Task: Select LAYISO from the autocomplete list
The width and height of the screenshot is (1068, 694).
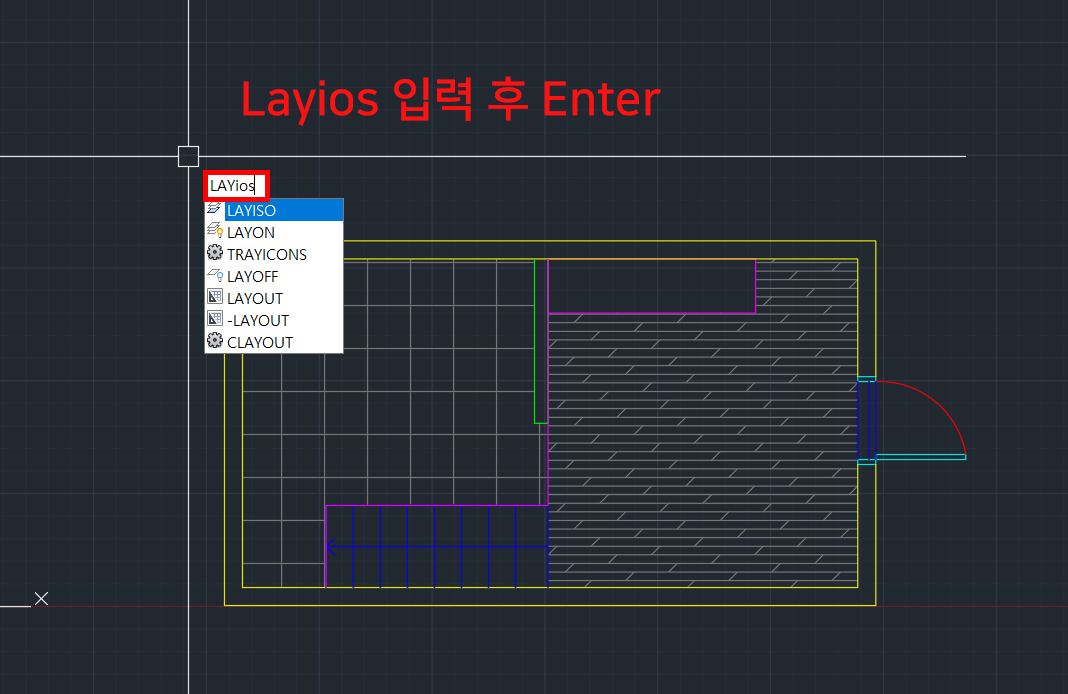Action: coord(274,210)
